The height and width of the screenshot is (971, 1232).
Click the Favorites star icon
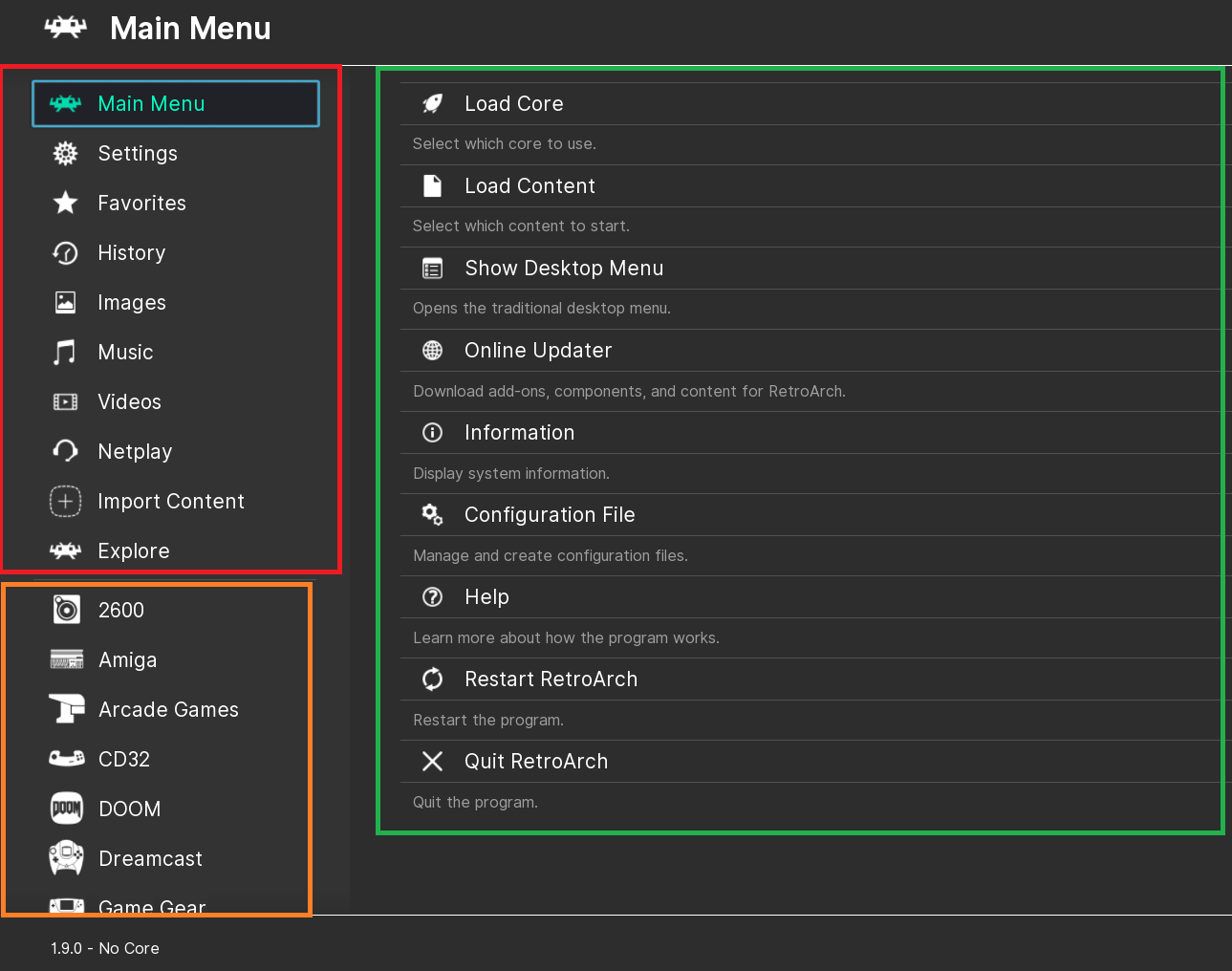[x=65, y=203]
